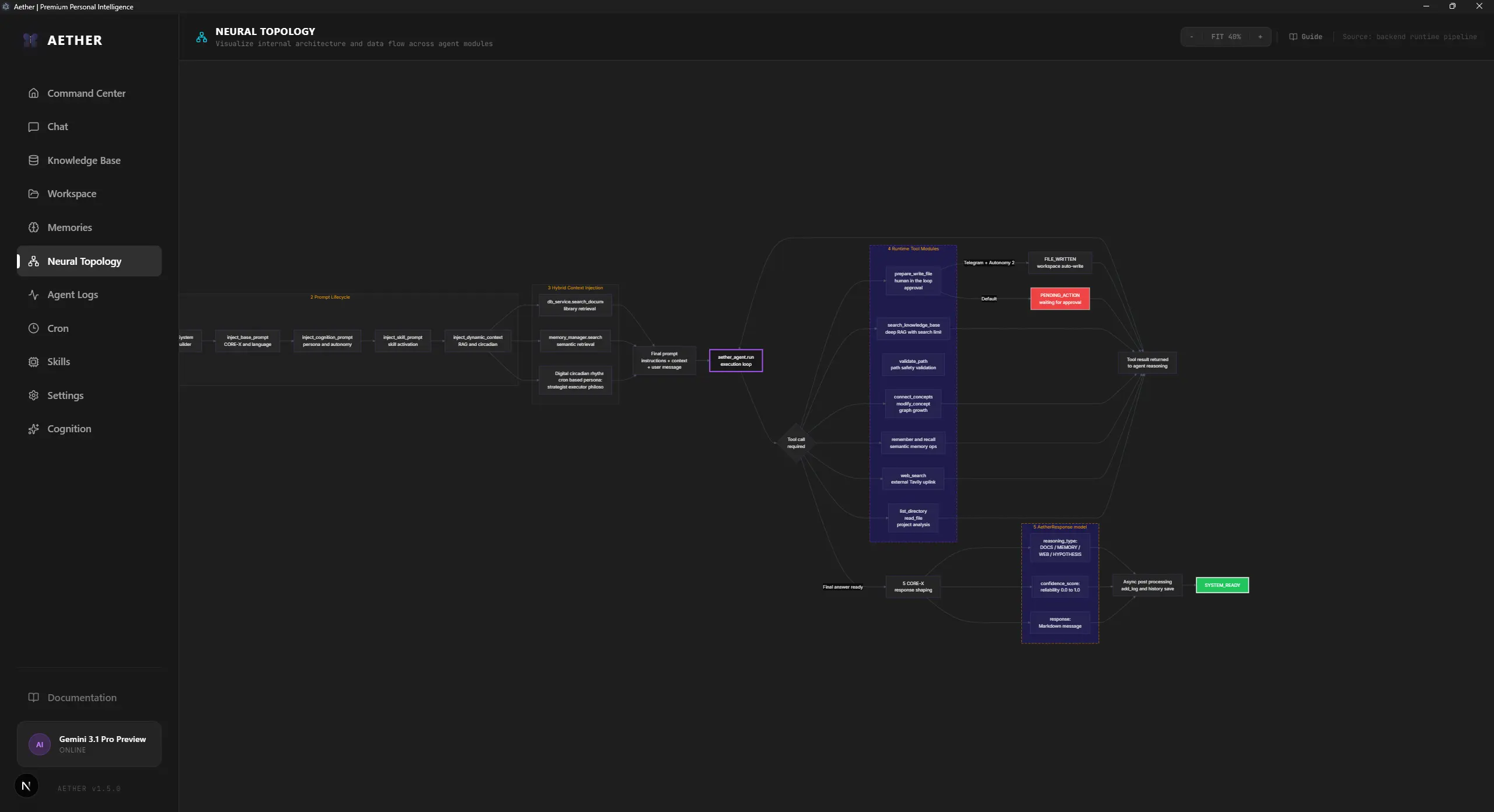Click the Neural Topology header network icon
The image size is (1494, 812).
(201, 37)
